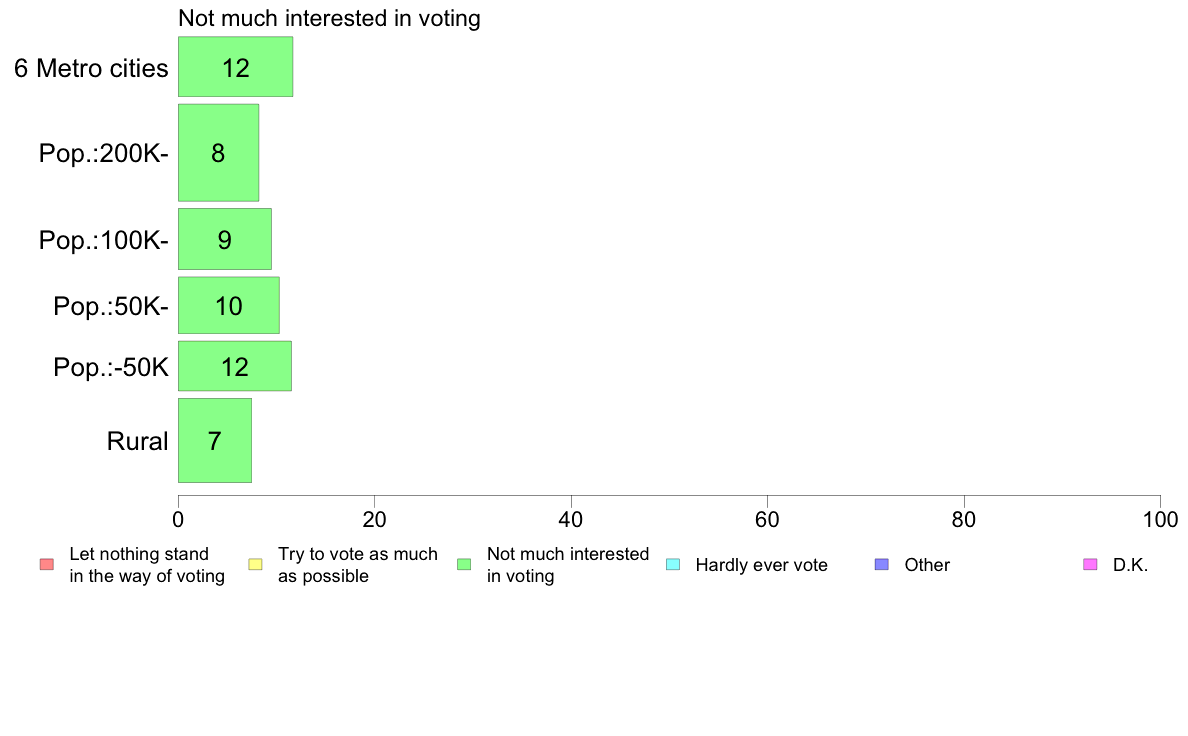This screenshot has height=736, width=1188.
Task: Click the 'Pop.:-50K' category label
Action: (111, 368)
